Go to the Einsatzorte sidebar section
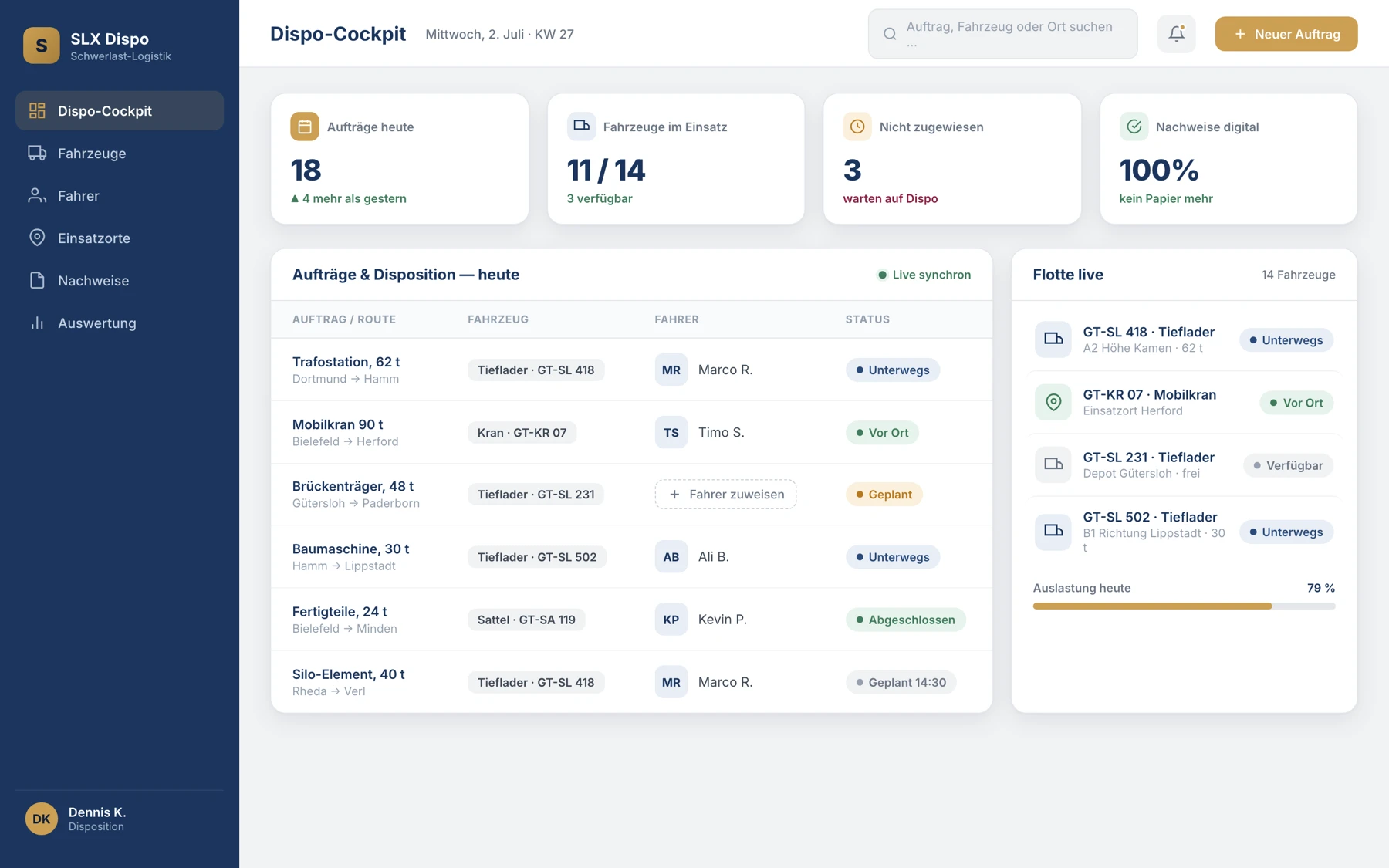 tap(120, 238)
